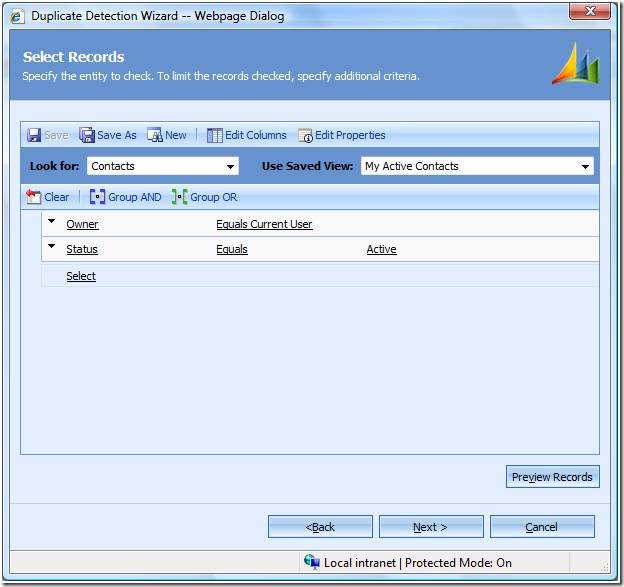Screen dimensions: 624x587
Task: Click the Group OR icon
Action: [x=179, y=197]
